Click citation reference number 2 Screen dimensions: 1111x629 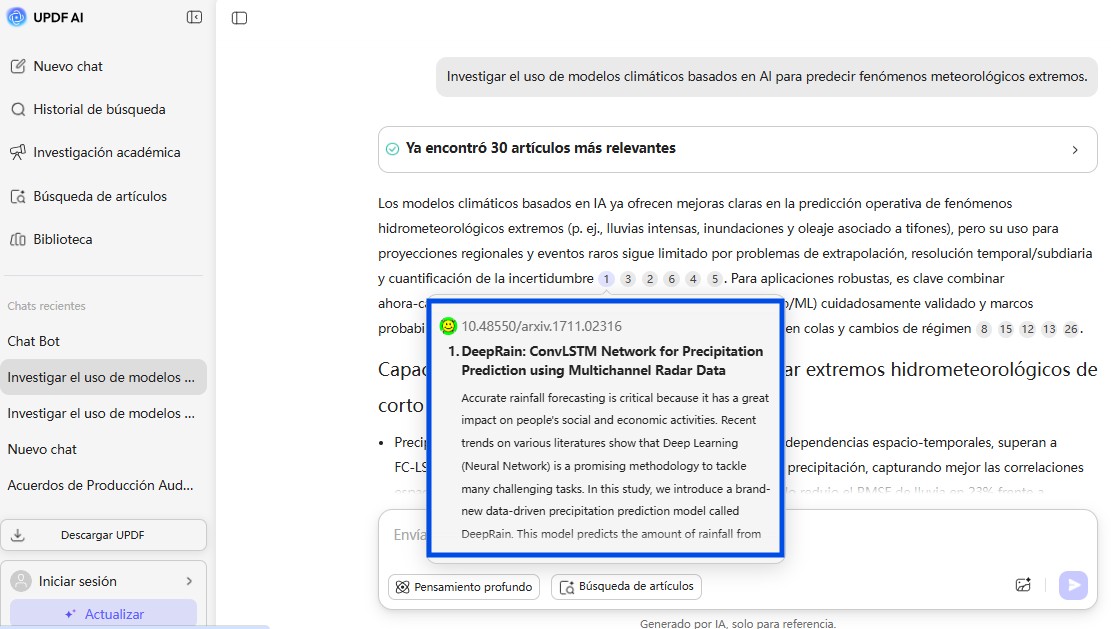point(650,279)
